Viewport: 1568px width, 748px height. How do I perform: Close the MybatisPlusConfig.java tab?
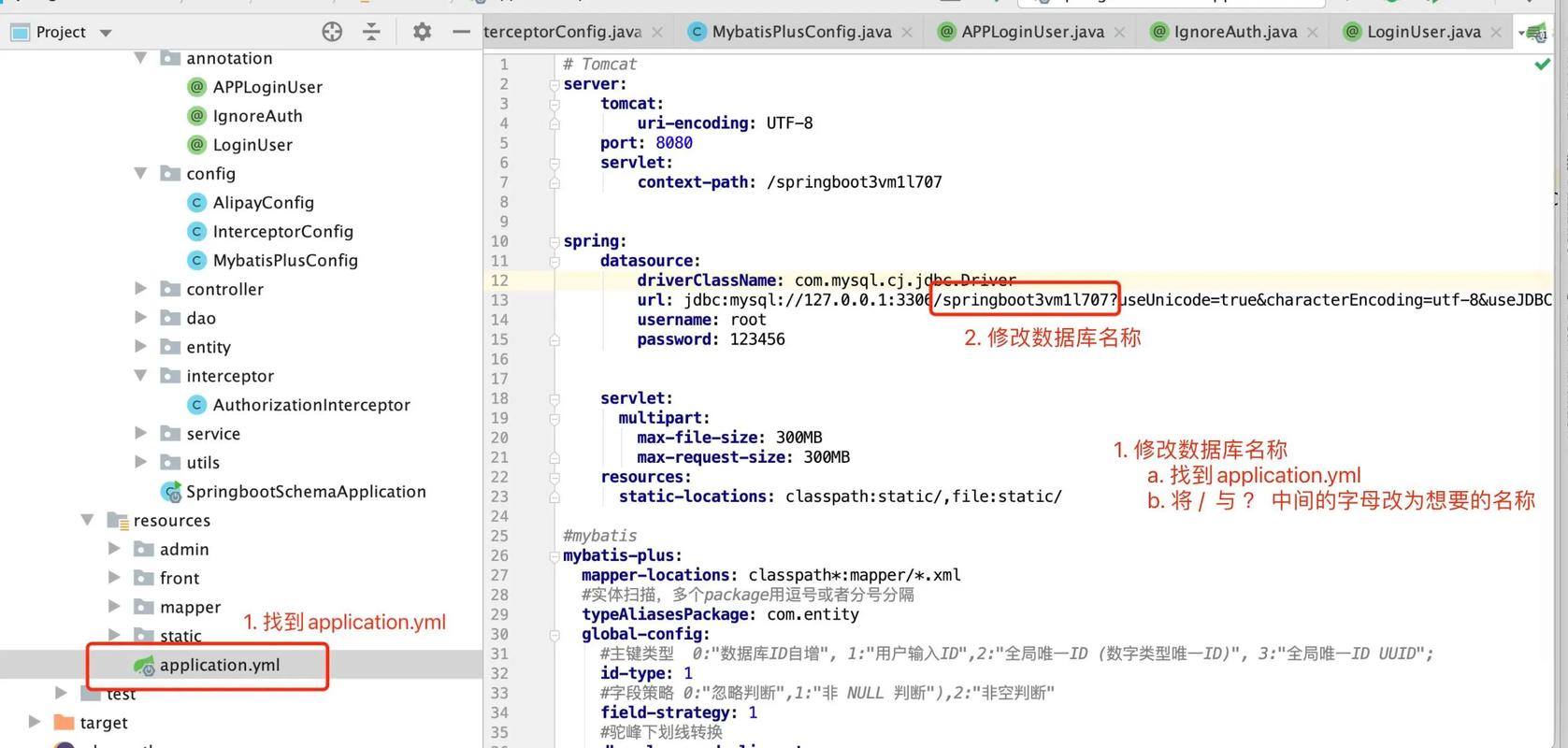[x=907, y=33]
